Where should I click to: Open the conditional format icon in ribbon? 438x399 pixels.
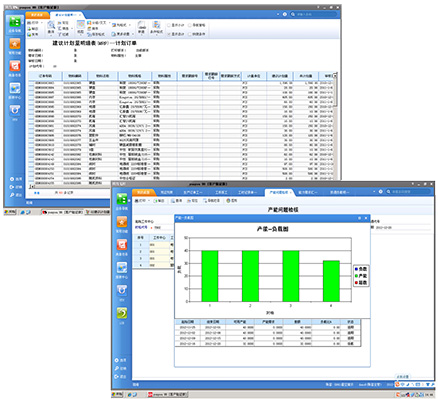[156, 25]
